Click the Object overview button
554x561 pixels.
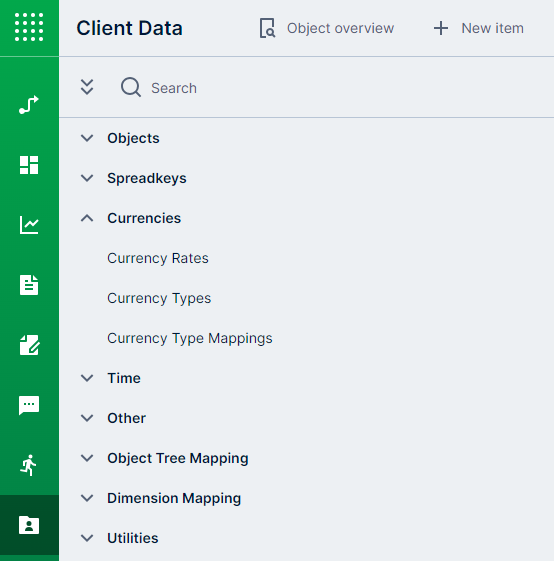[327, 28]
